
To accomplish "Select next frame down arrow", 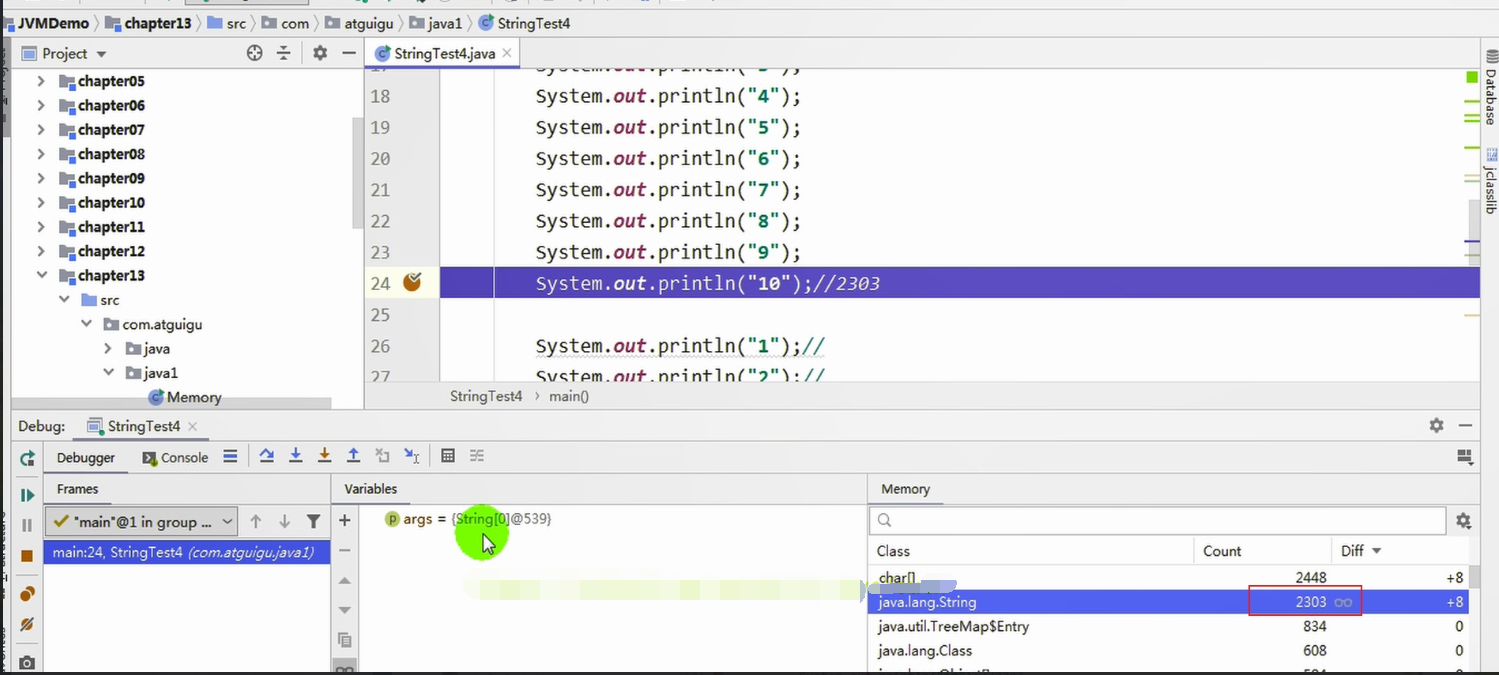I will (284, 521).
